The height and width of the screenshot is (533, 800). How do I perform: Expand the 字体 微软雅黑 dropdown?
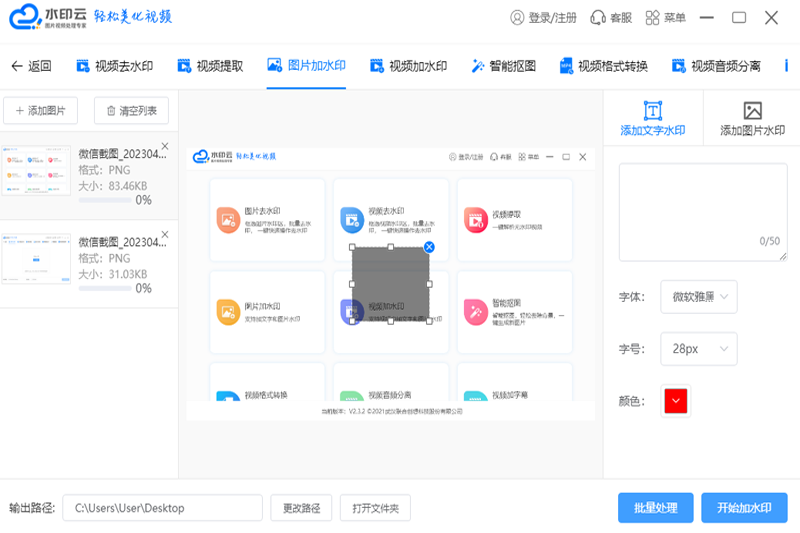coord(699,296)
